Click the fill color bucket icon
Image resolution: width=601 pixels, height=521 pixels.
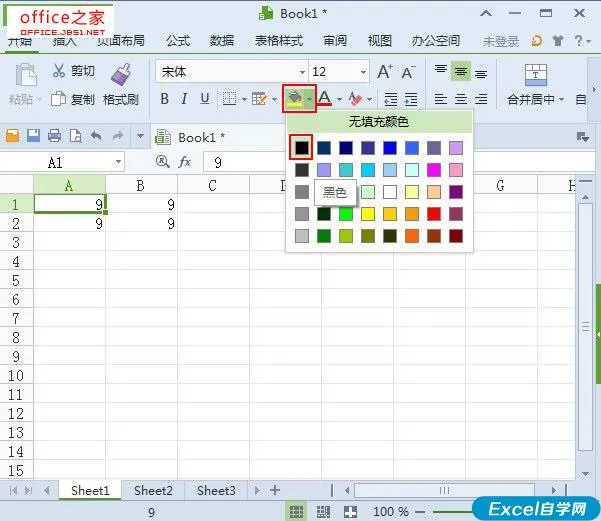point(295,98)
